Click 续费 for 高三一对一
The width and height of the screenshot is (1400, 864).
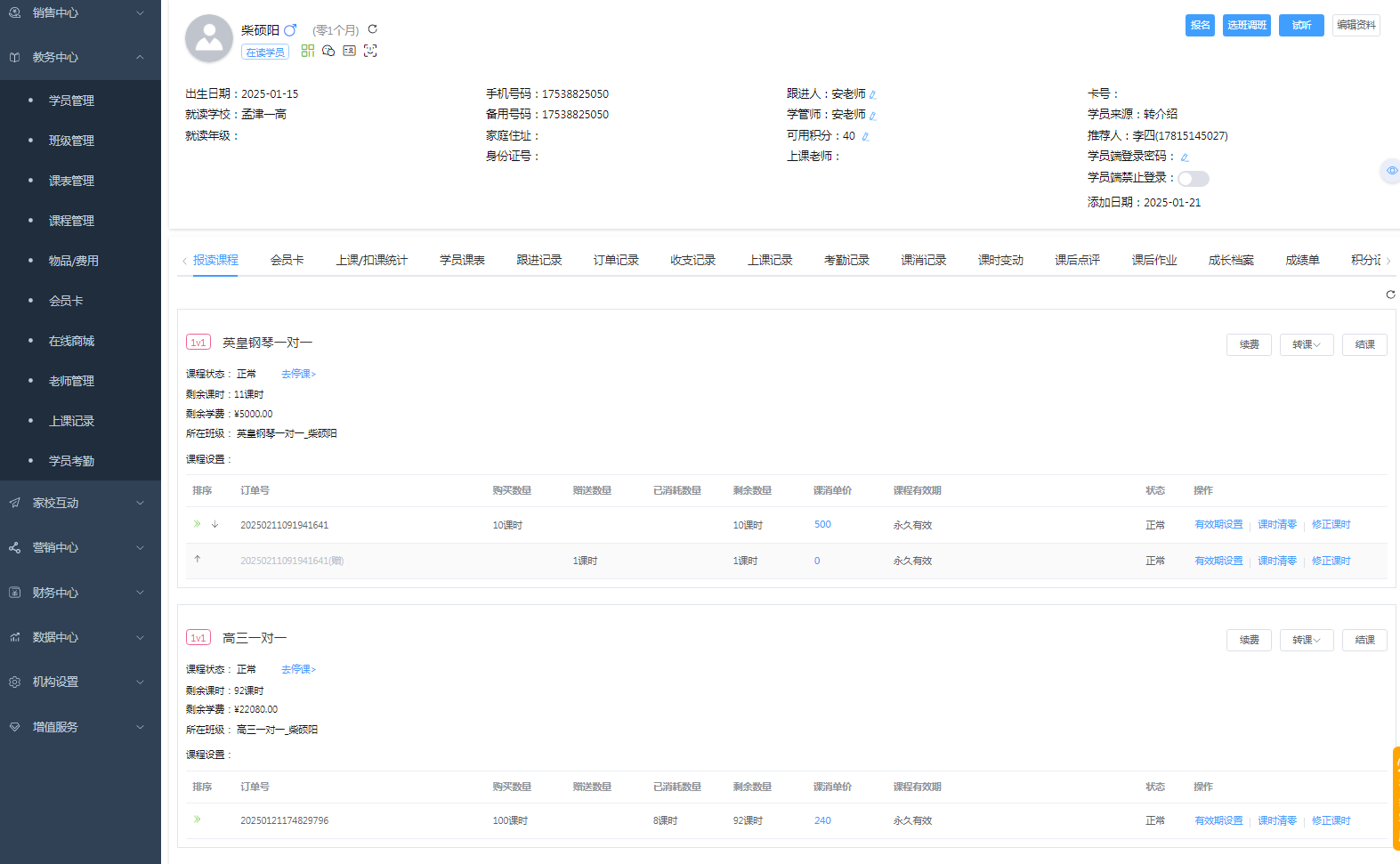tap(1250, 640)
